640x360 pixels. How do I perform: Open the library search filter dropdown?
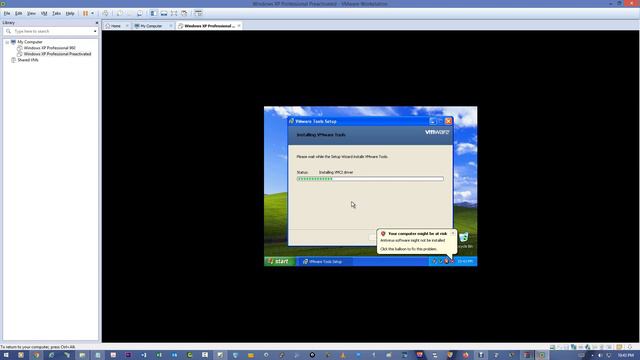[x=95, y=31]
